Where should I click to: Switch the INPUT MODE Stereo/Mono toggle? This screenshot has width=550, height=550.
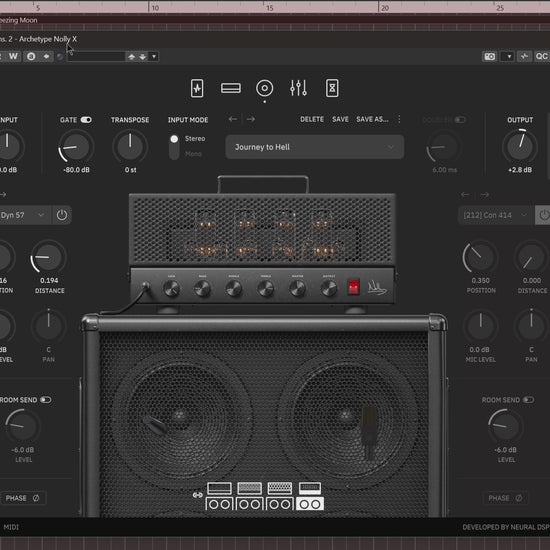174,146
